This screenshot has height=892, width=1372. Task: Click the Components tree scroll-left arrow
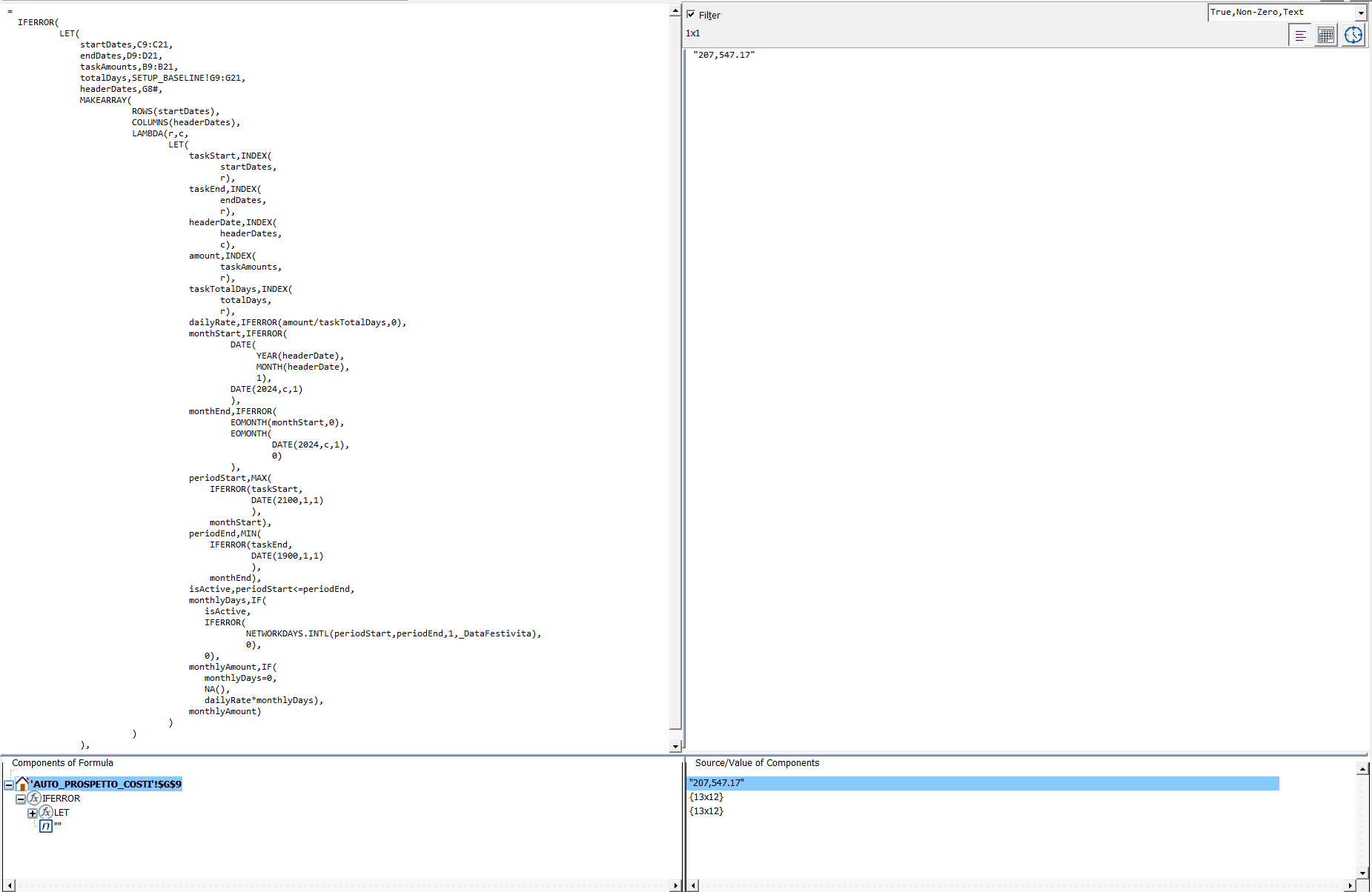(8, 885)
